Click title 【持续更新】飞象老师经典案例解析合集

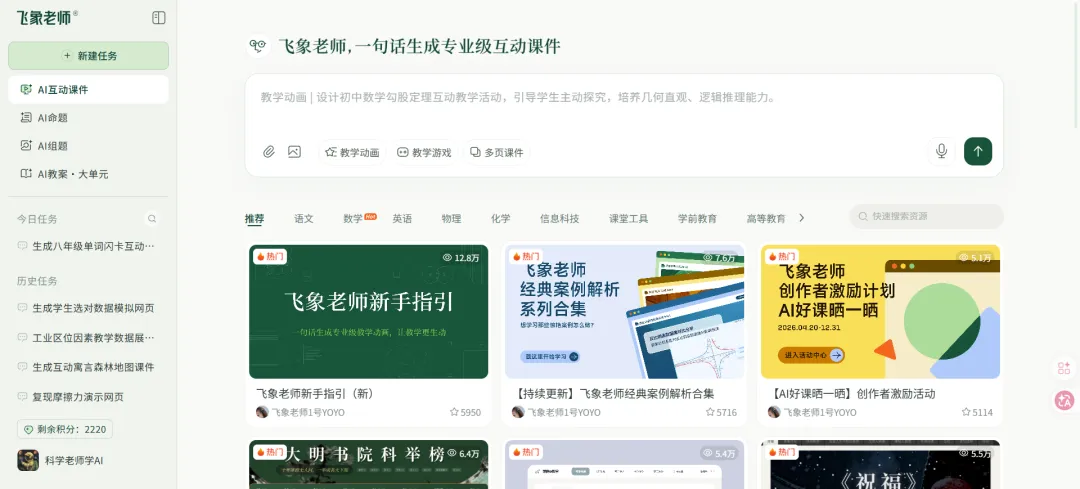(x=613, y=394)
